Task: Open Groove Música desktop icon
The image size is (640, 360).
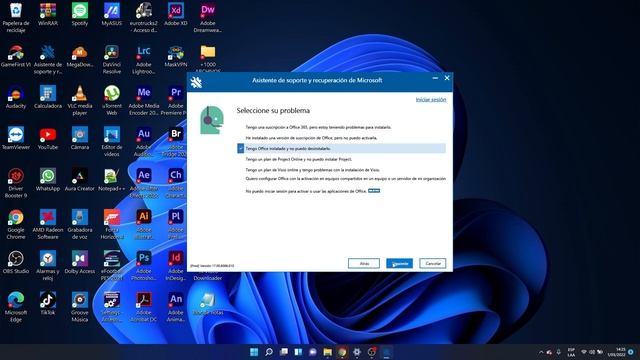Action: tap(80, 307)
